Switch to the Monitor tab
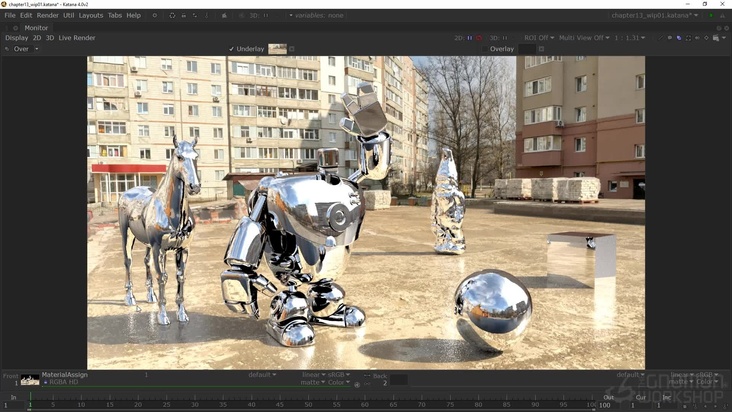Image resolution: width=732 pixels, height=412 pixels. [x=36, y=28]
